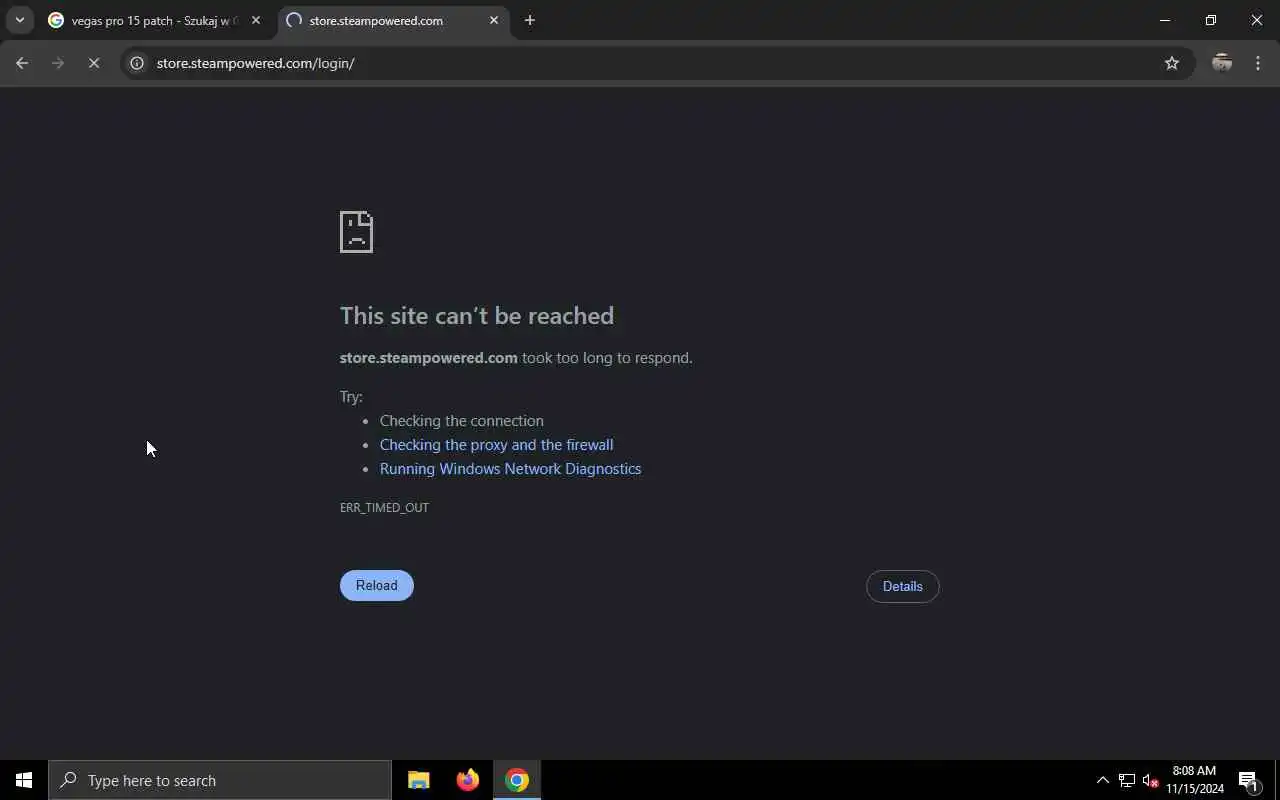Click the Reload button

click(377, 585)
